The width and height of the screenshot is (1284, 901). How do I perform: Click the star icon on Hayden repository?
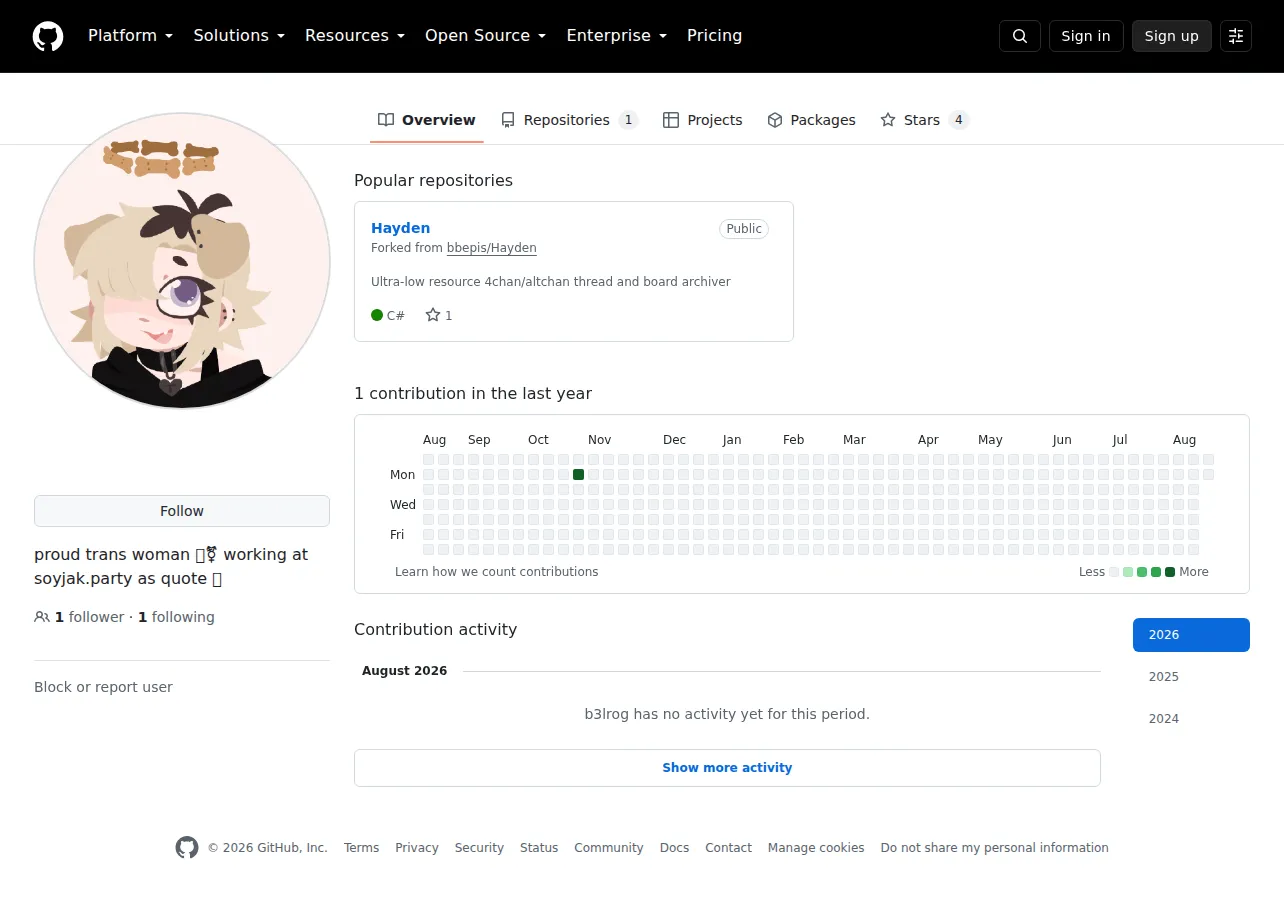[x=433, y=315]
